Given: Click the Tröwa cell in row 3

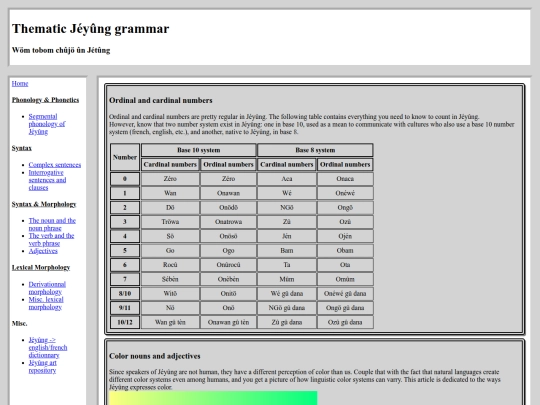Looking at the screenshot, I should click(170, 222).
